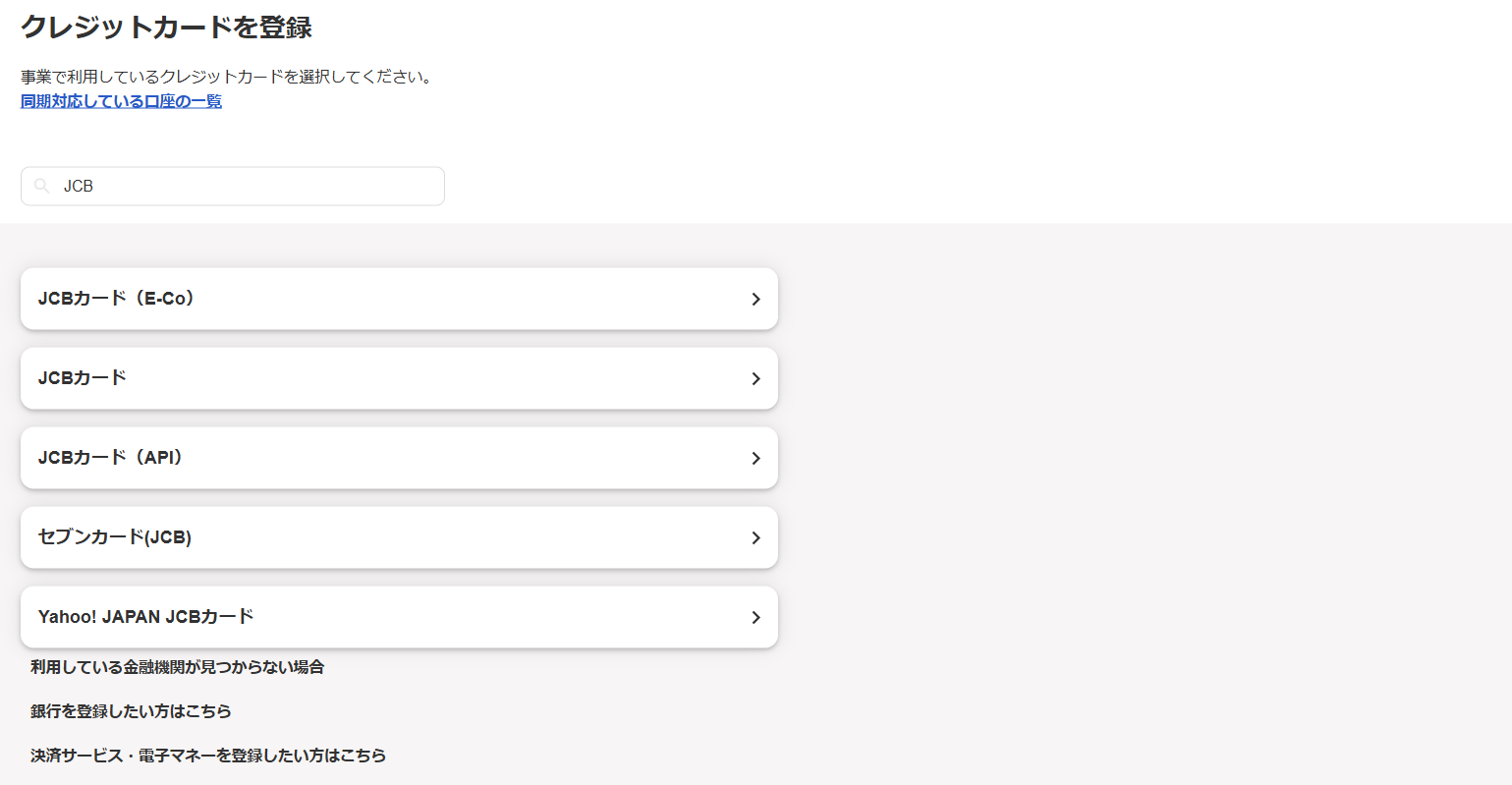
Task: Click the typed JCB text in search box
Action: coord(79,186)
